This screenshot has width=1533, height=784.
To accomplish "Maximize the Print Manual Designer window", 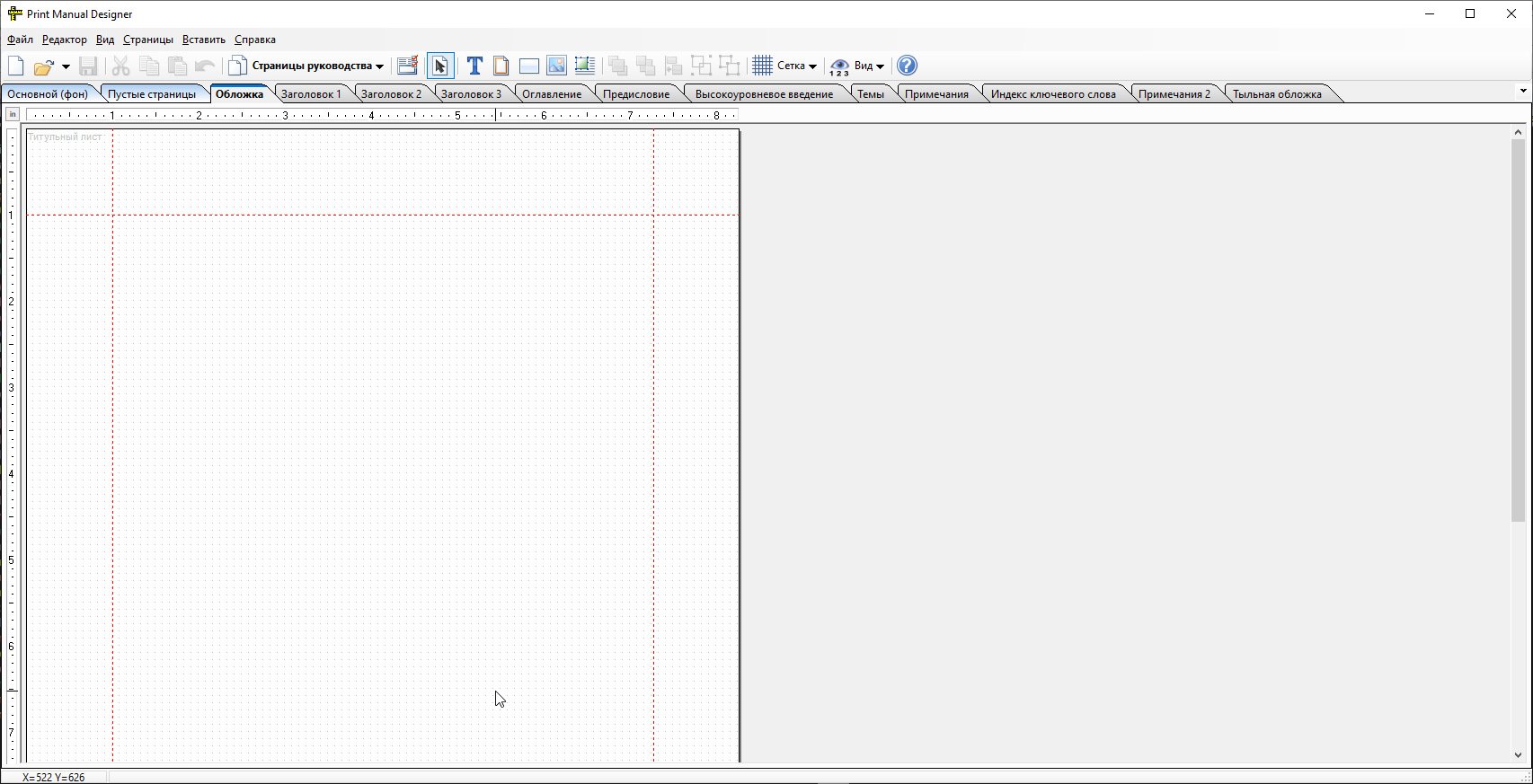I will [x=1470, y=13].
